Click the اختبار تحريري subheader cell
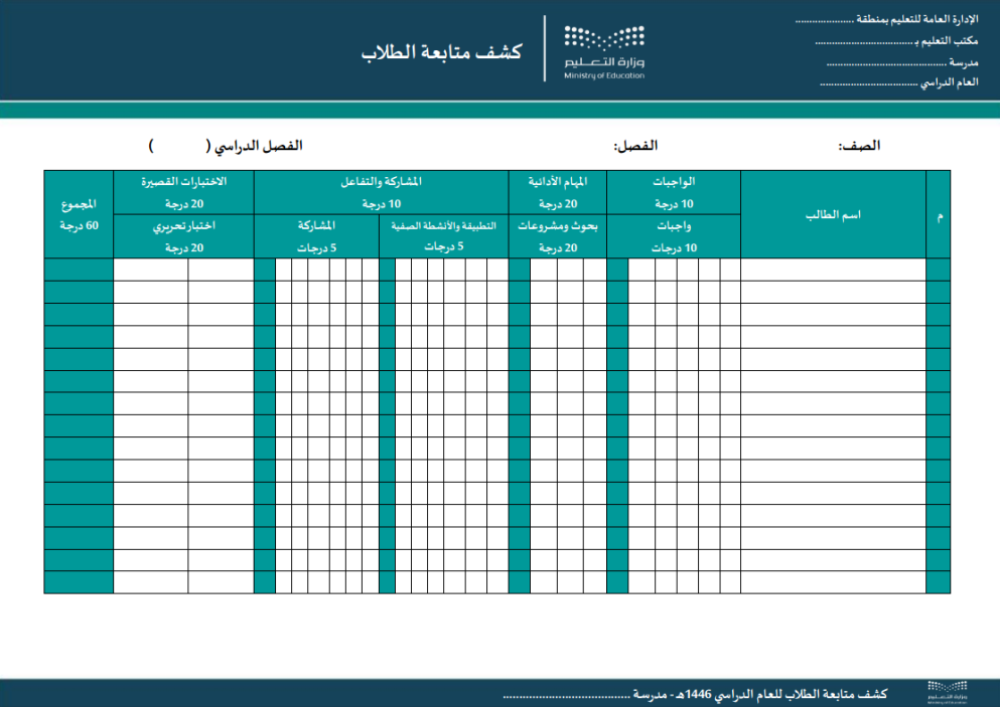This screenshot has width=1000, height=707. (x=183, y=236)
